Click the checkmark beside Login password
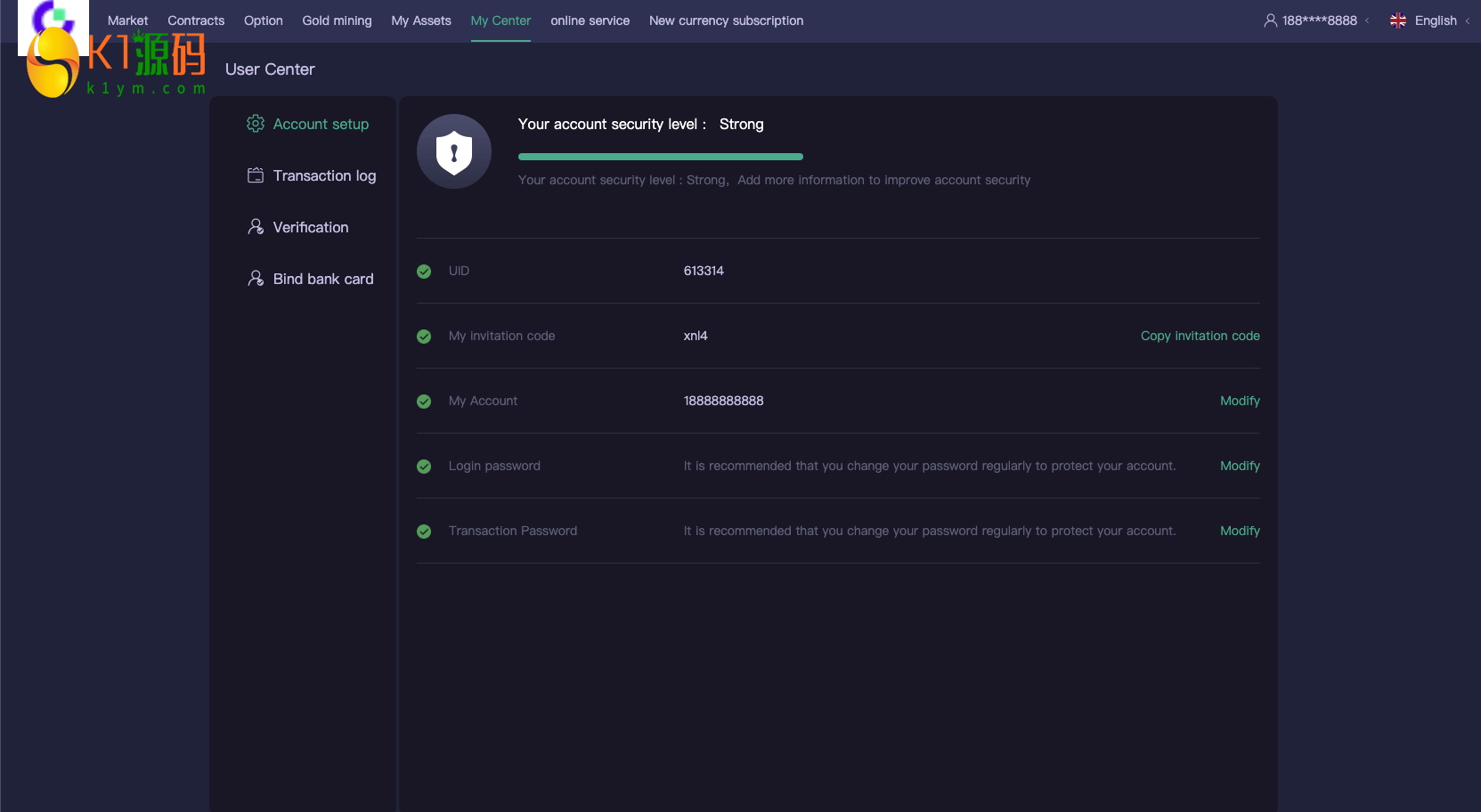This screenshot has width=1481, height=812. tap(424, 467)
